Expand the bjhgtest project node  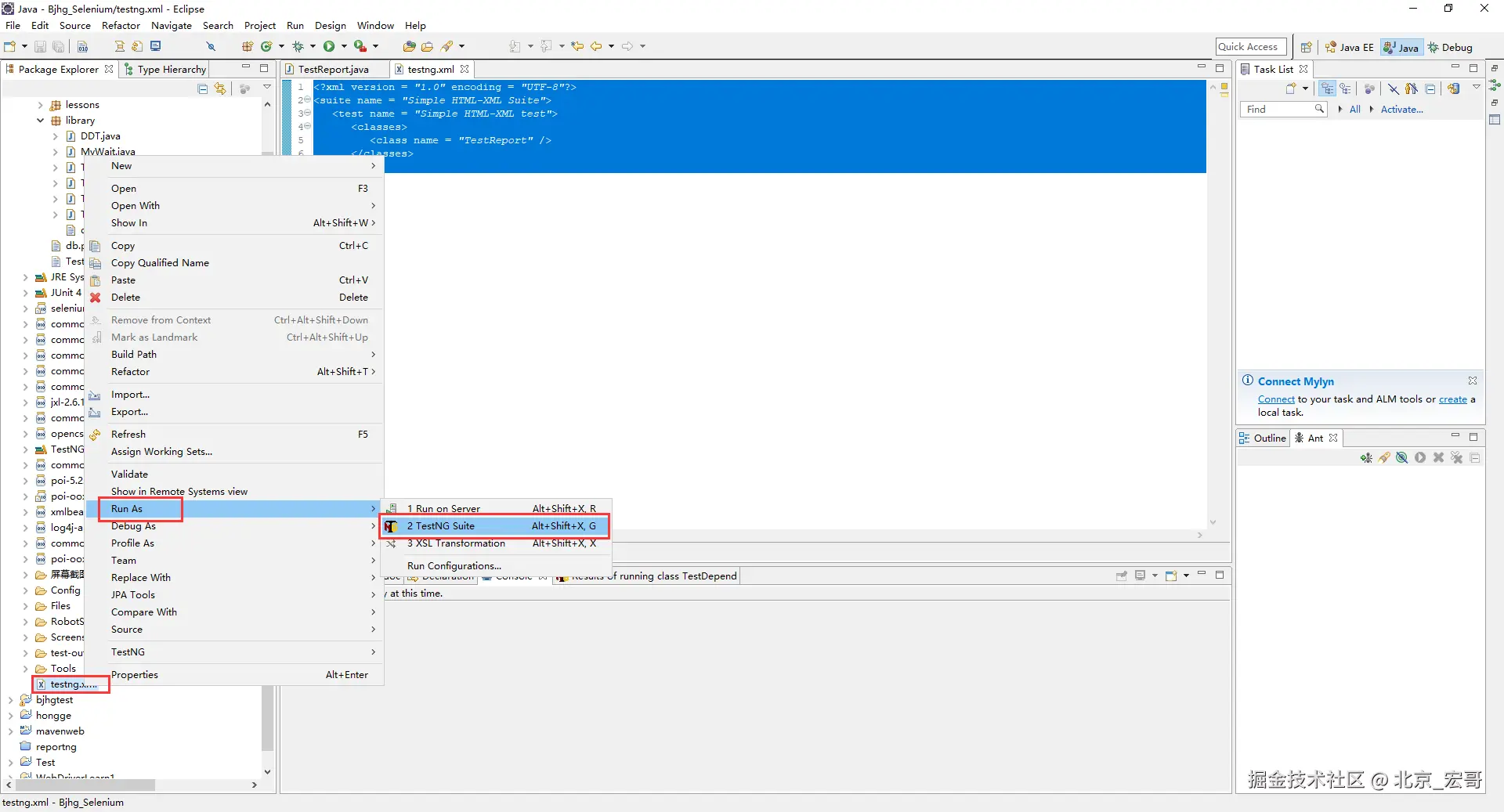pos(10,700)
